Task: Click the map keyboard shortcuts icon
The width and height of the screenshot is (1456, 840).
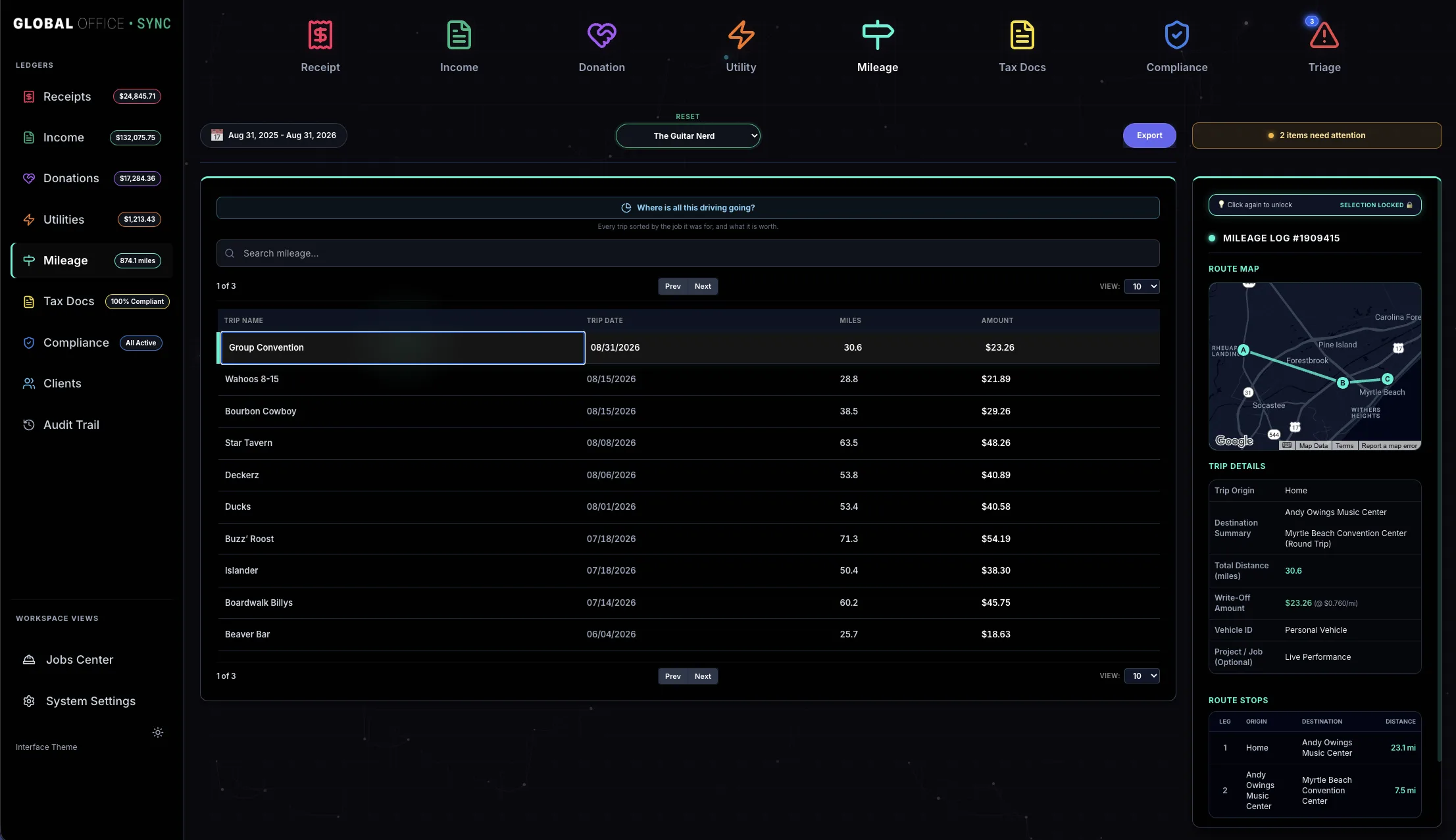Action: 1287,445
